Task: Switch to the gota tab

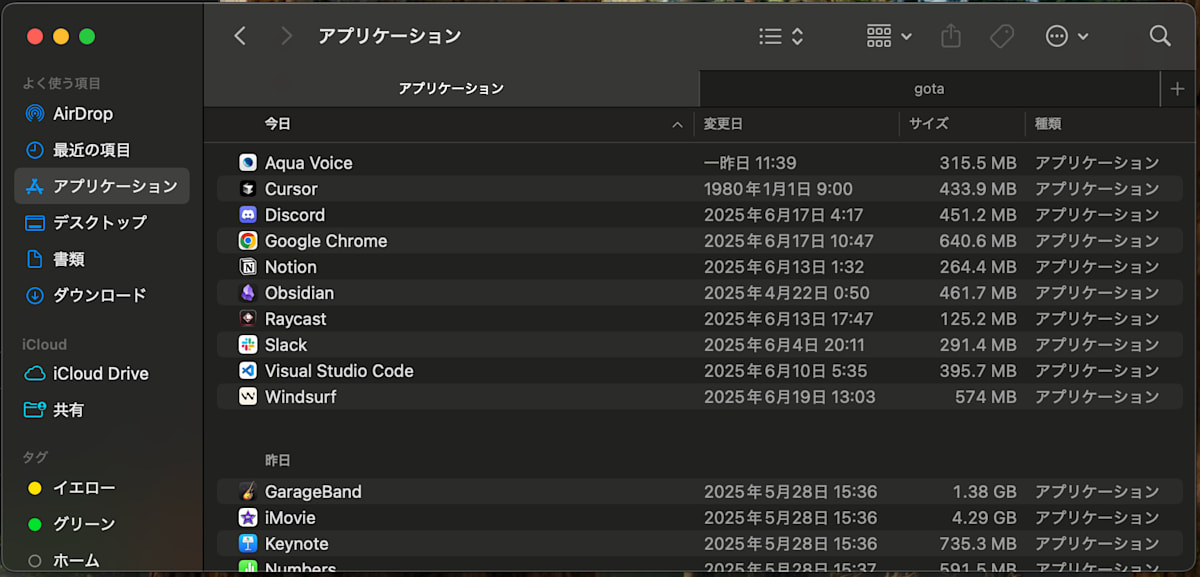Action: (929, 89)
